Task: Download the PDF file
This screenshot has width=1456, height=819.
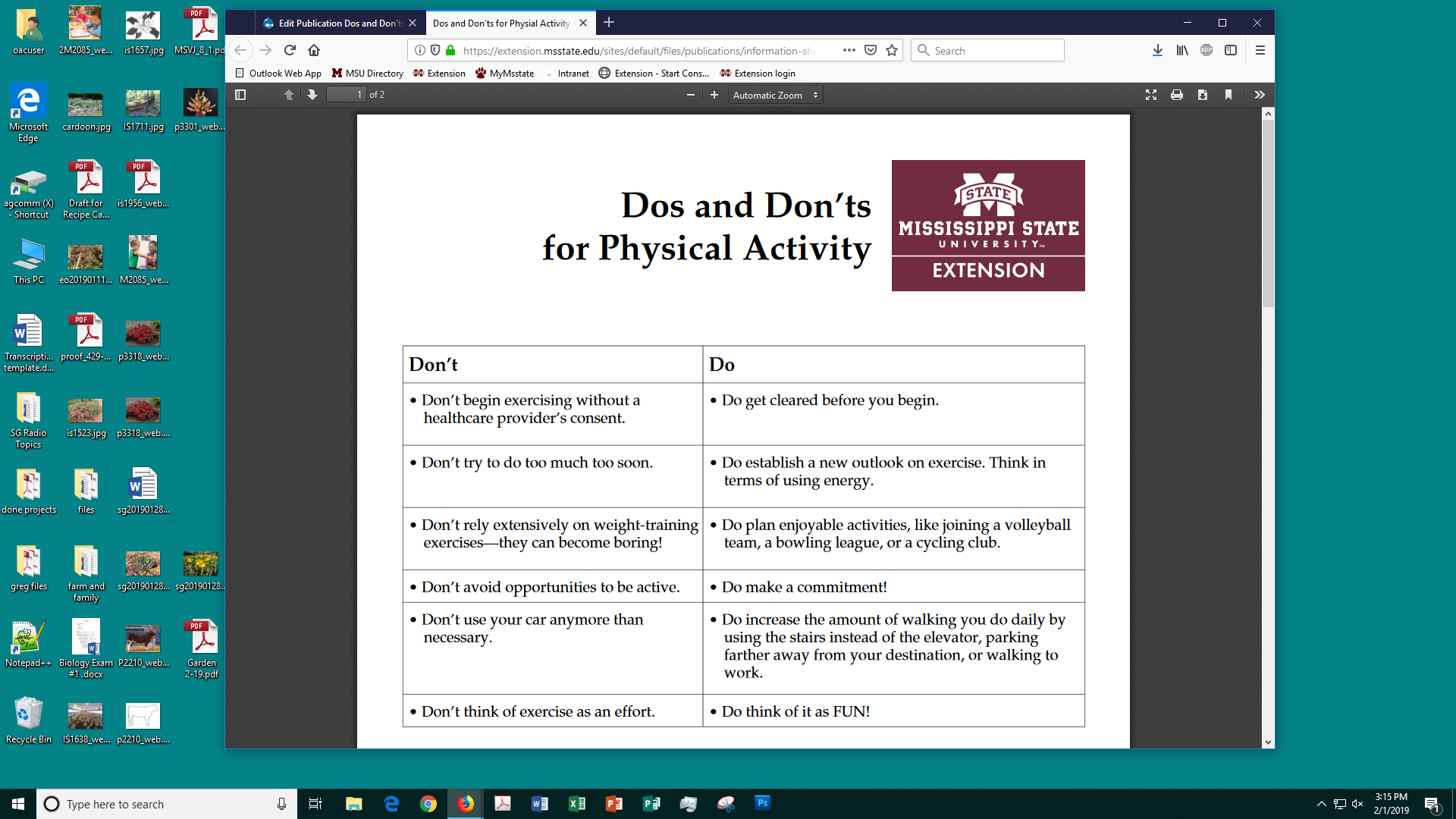Action: tap(1203, 95)
